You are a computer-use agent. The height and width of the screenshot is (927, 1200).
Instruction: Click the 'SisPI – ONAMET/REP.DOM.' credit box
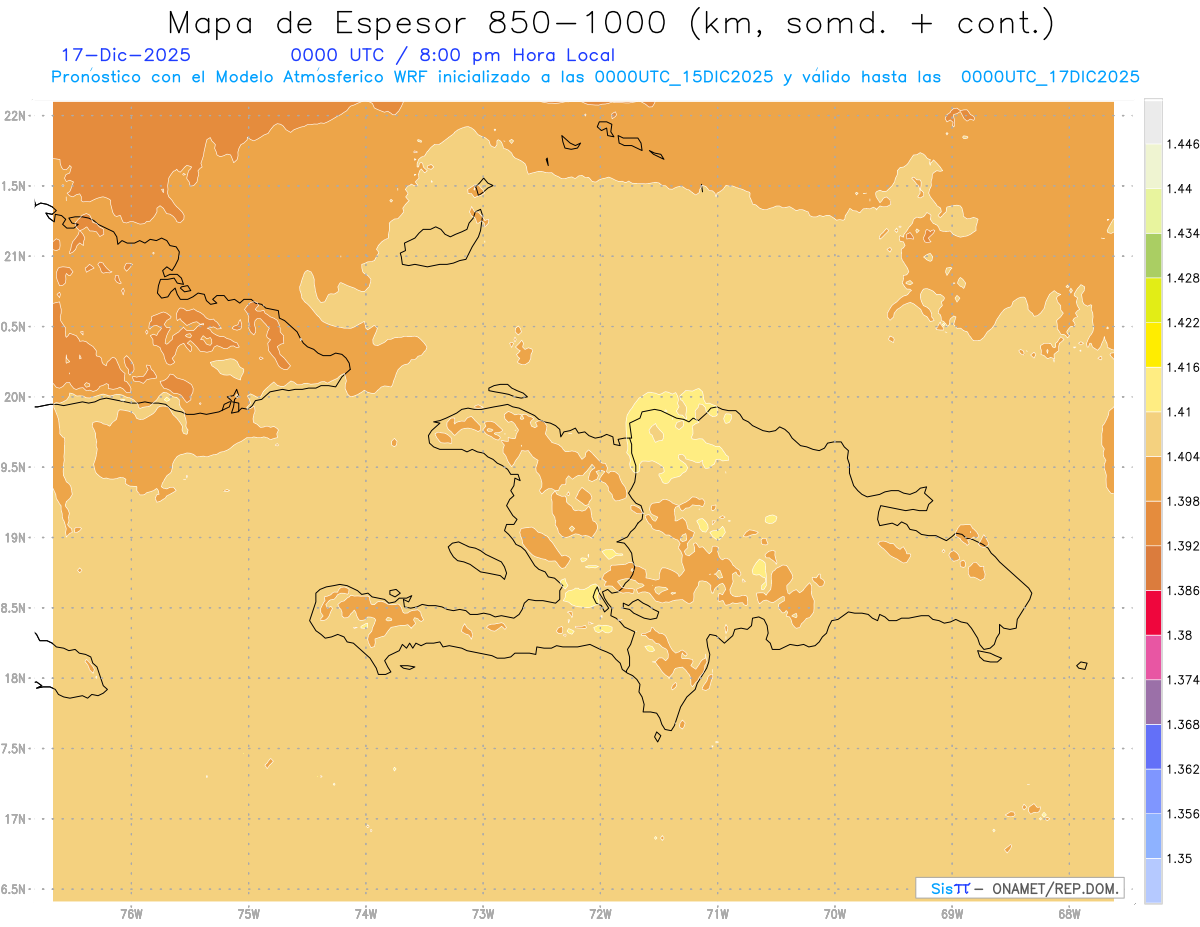point(1020,888)
